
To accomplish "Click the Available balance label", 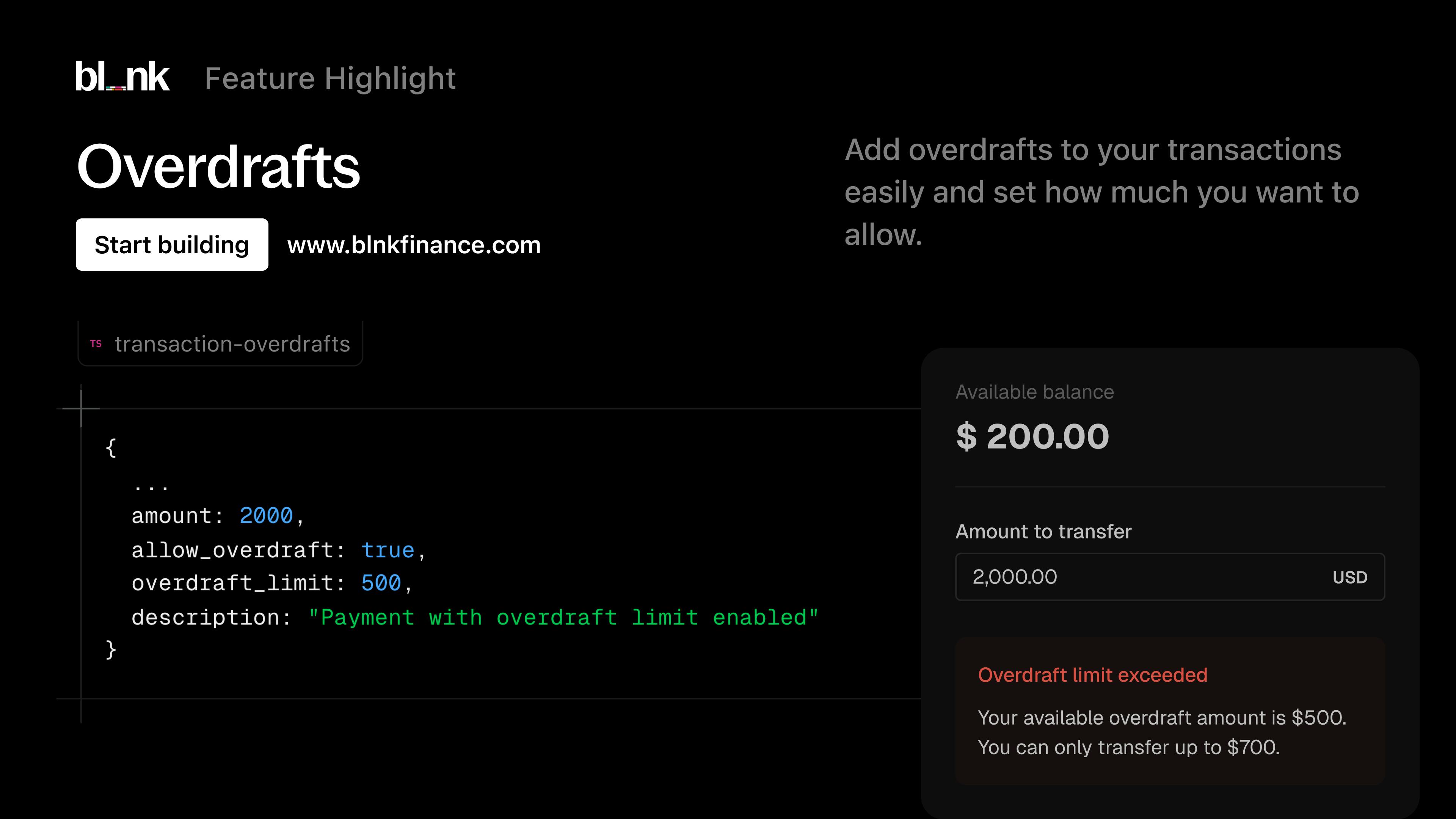I will (x=1034, y=392).
